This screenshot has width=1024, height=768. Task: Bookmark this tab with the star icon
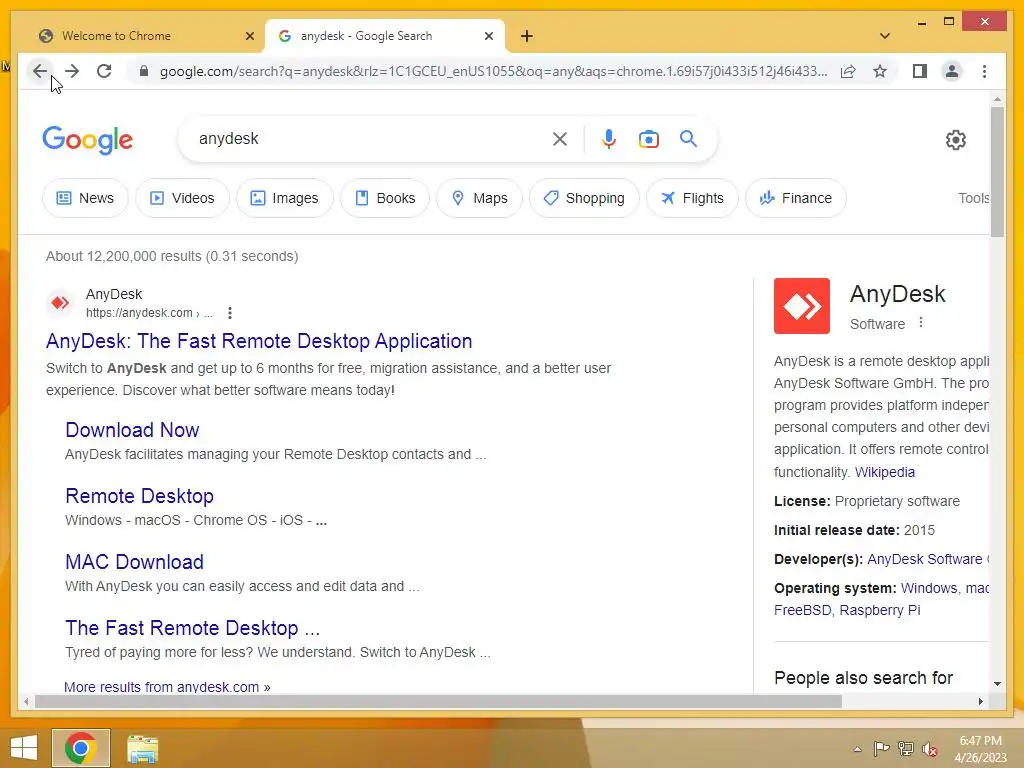[880, 71]
